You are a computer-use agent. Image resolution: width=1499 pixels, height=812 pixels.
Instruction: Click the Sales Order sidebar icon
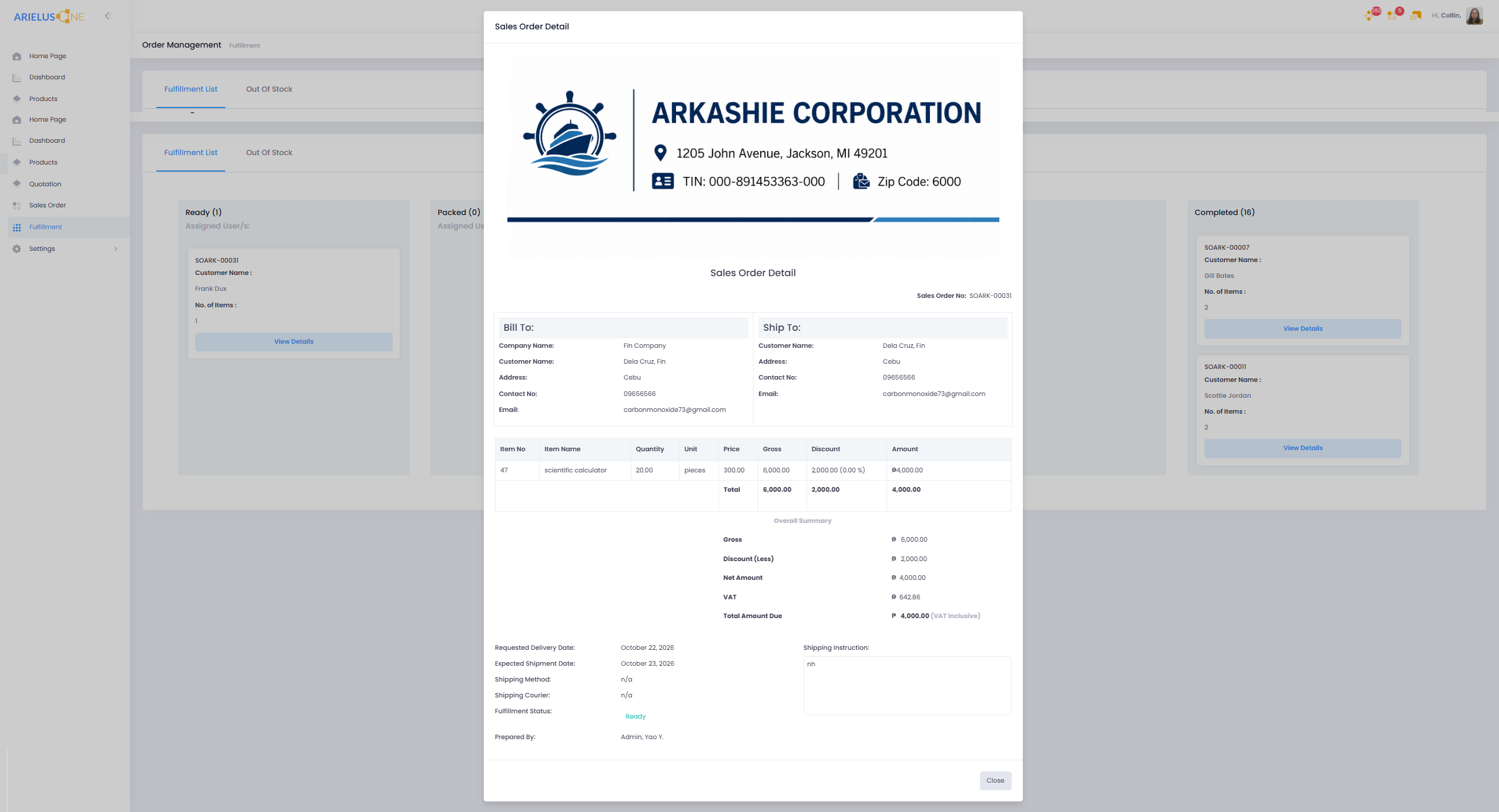coord(16,205)
